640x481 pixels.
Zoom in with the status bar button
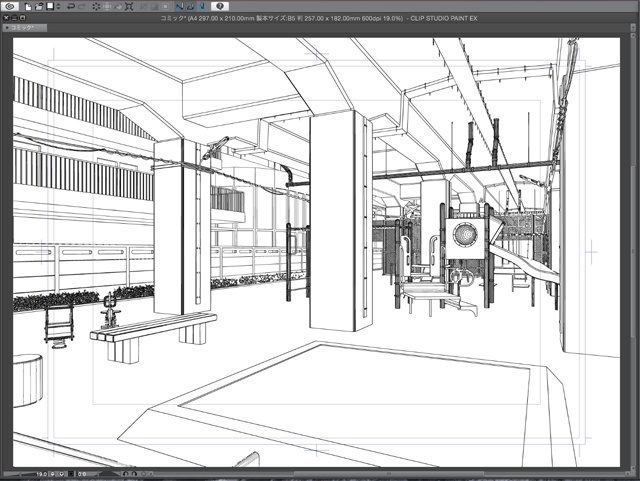coord(62,474)
